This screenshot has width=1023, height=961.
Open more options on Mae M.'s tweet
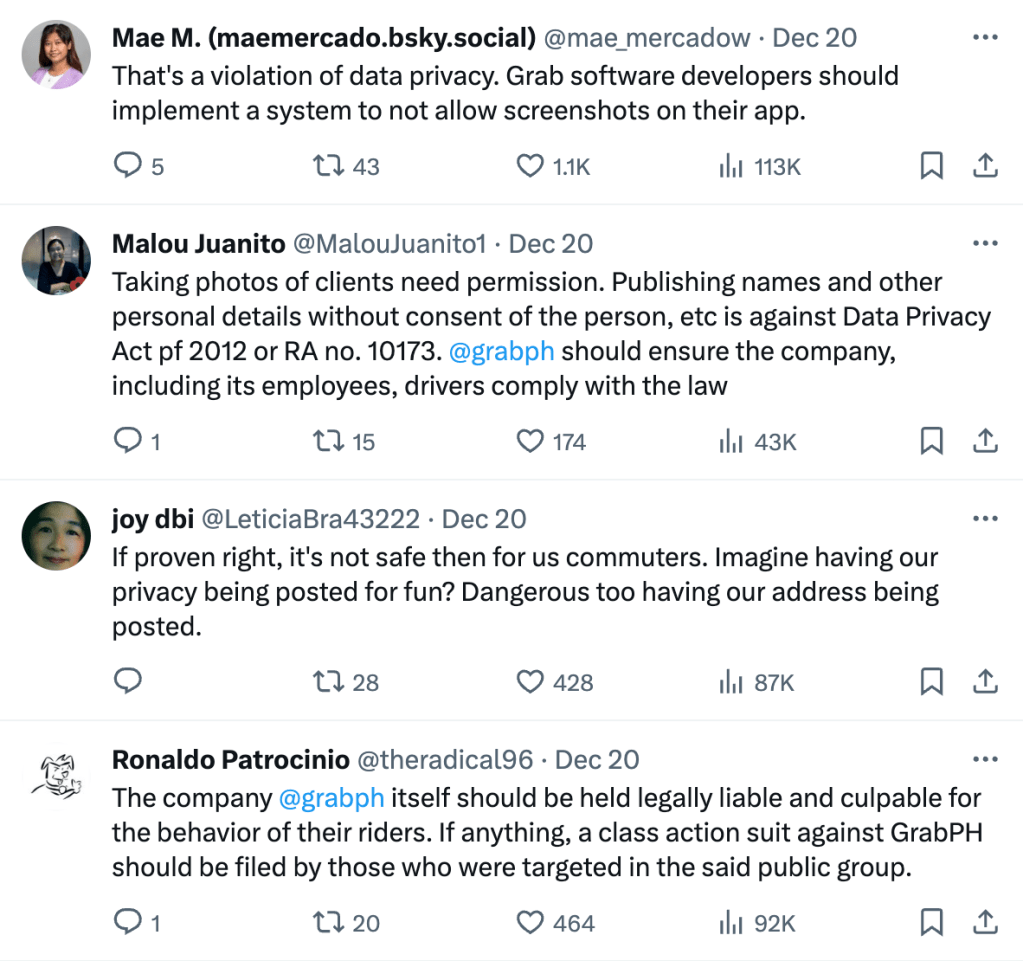pos(985,38)
